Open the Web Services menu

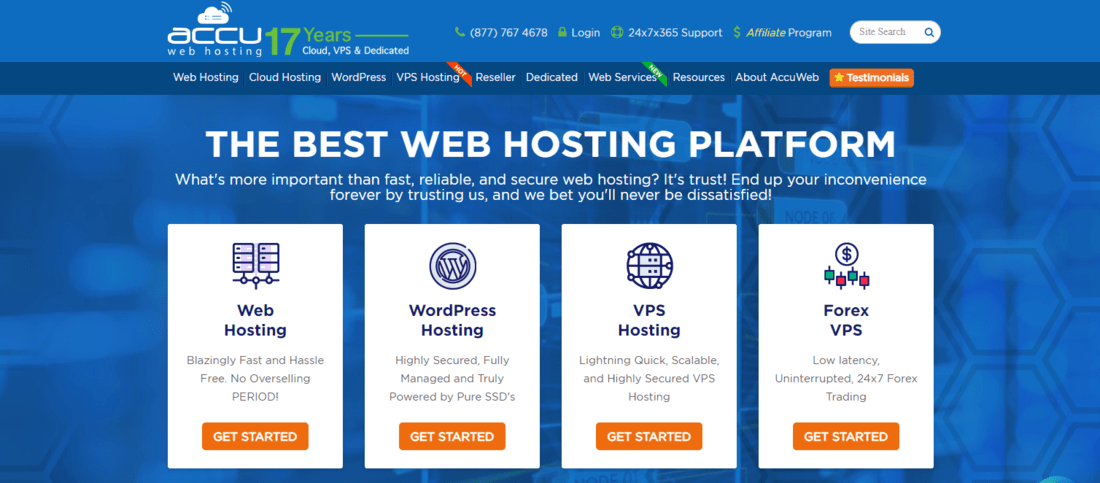point(622,77)
